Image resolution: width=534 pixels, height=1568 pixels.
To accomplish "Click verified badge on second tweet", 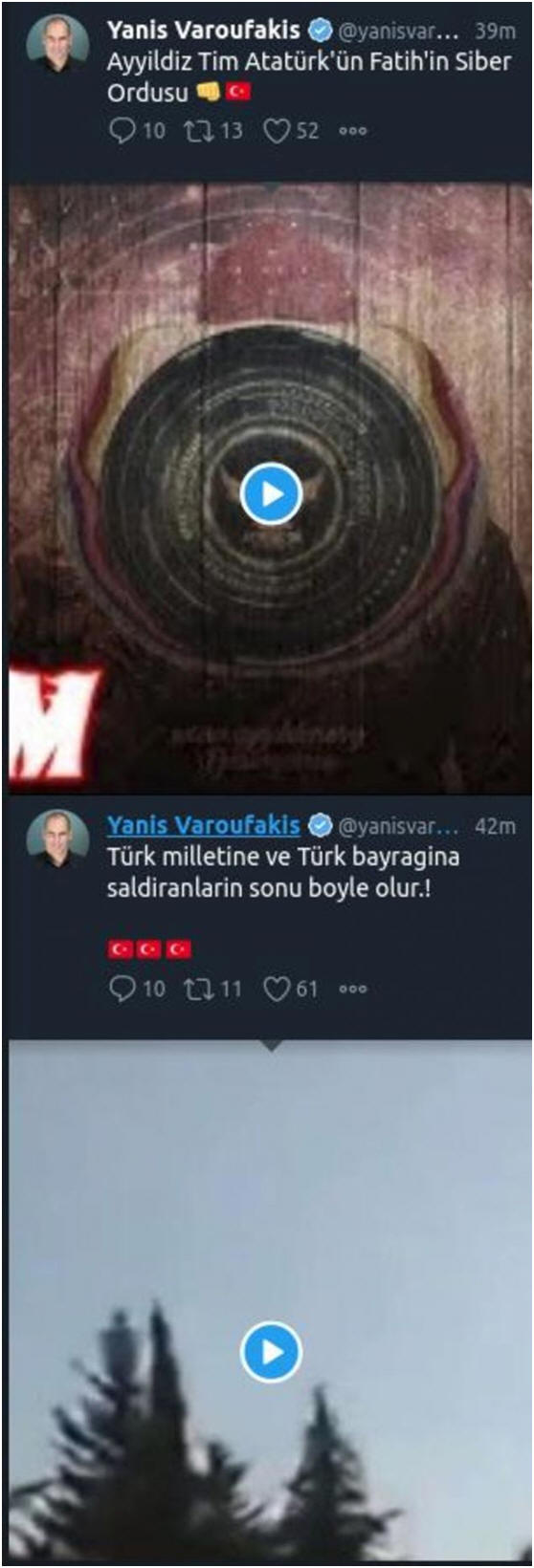I will (319, 826).
